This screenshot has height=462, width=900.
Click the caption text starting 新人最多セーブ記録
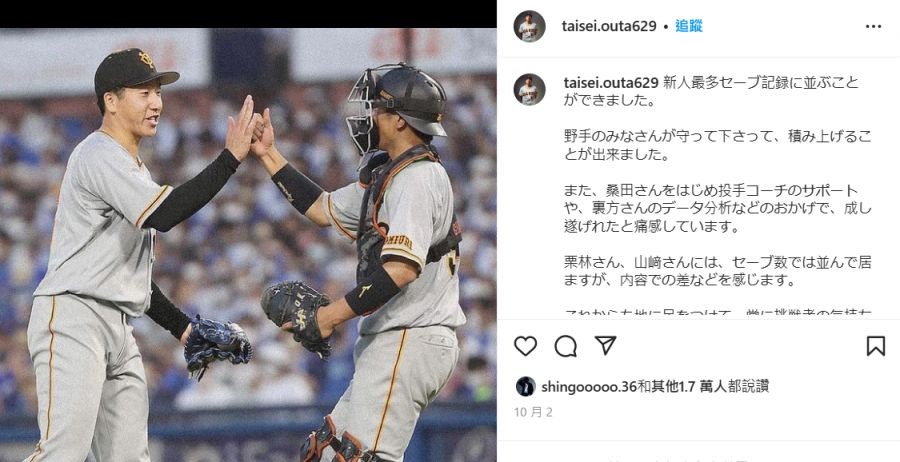tap(712, 92)
